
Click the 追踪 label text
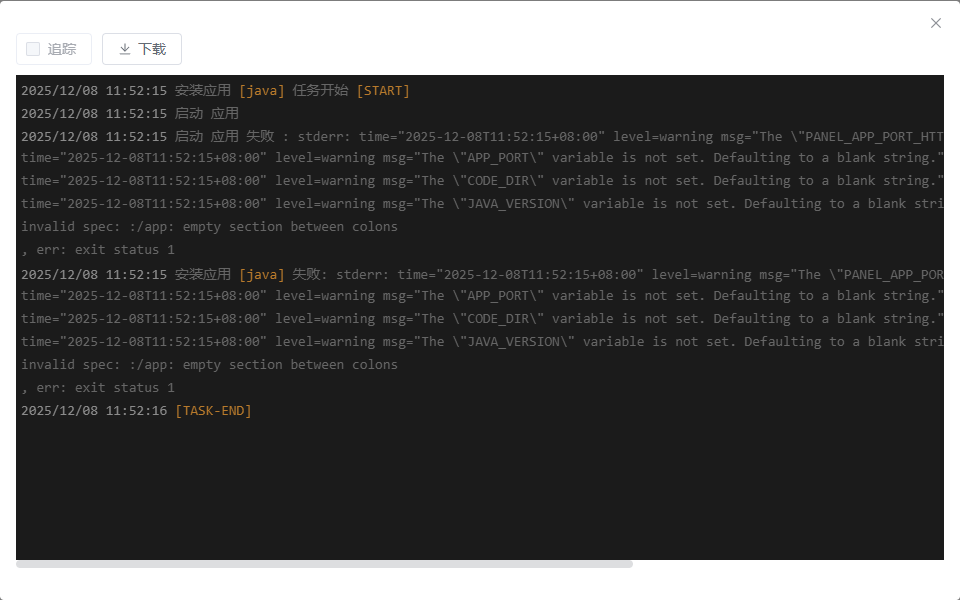click(x=62, y=49)
